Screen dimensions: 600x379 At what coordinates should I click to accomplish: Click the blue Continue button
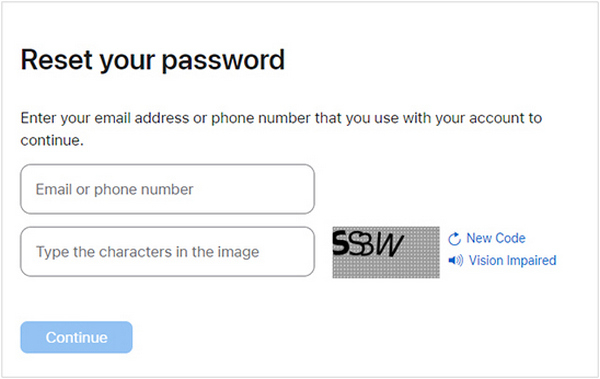[77, 337]
